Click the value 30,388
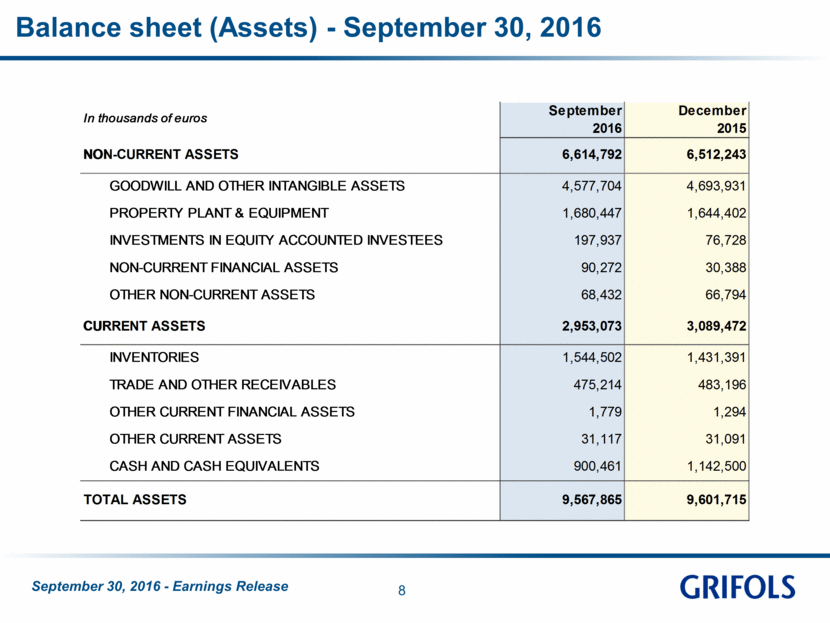 [726, 267]
